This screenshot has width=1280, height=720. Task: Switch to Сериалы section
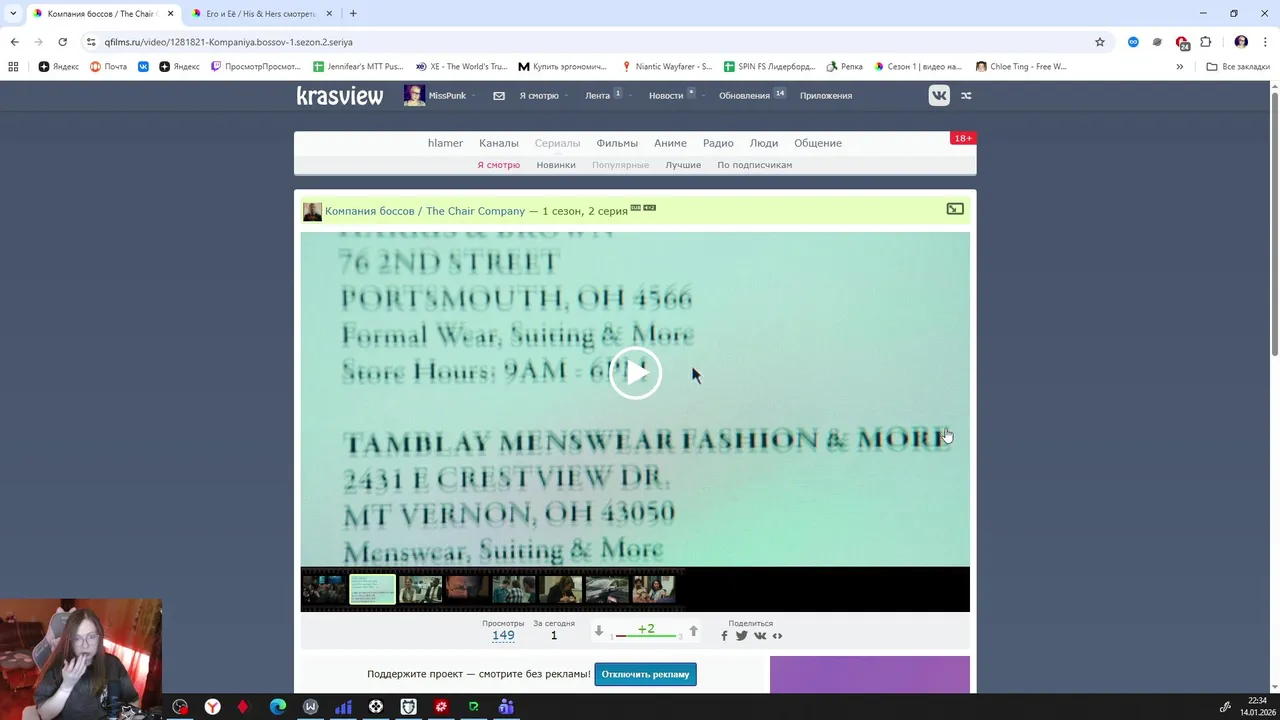(557, 143)
